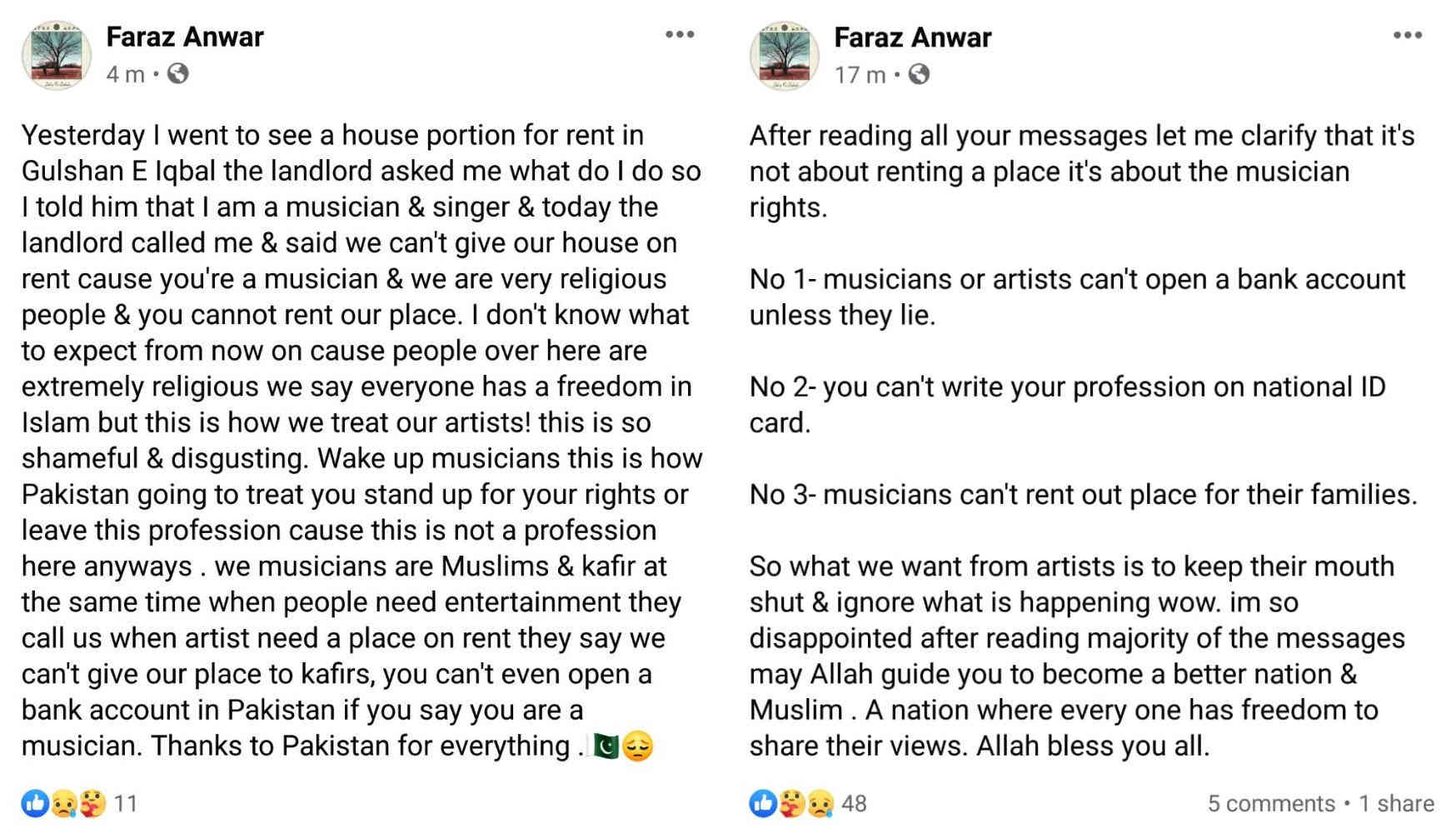The height and width of the screenshot is (833, 1456).
Task: Open Faraz Anwar's profile from the 4 m post name
Action: [185, 37]
